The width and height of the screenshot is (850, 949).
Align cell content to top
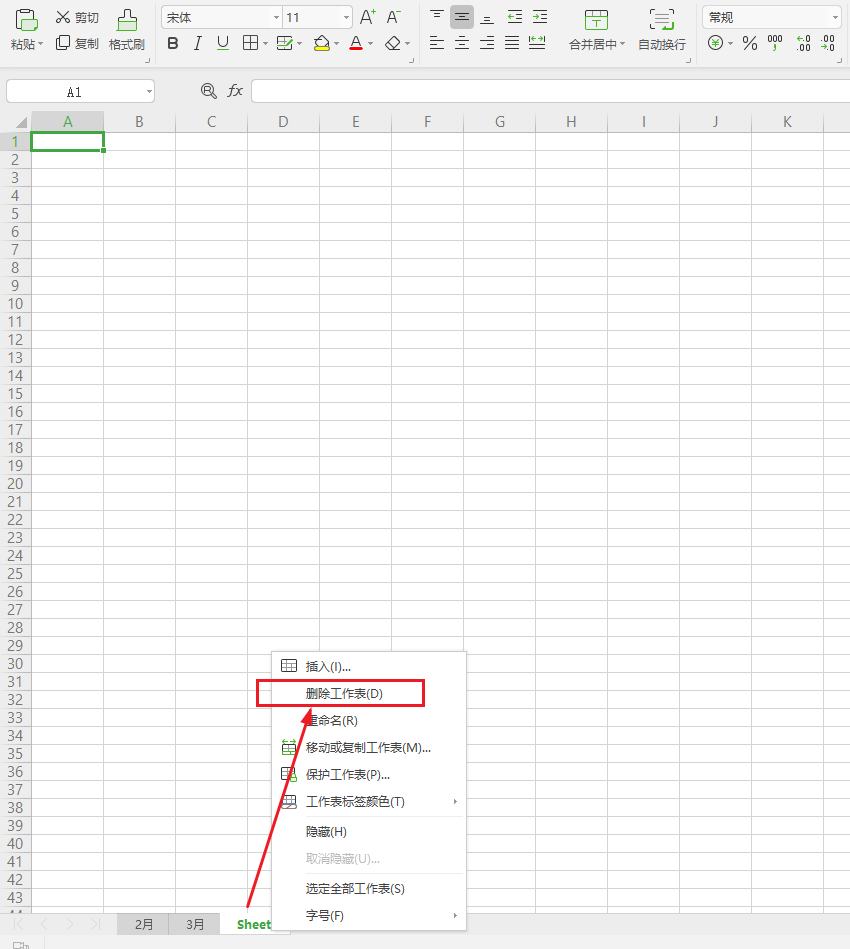coord(437,17)
